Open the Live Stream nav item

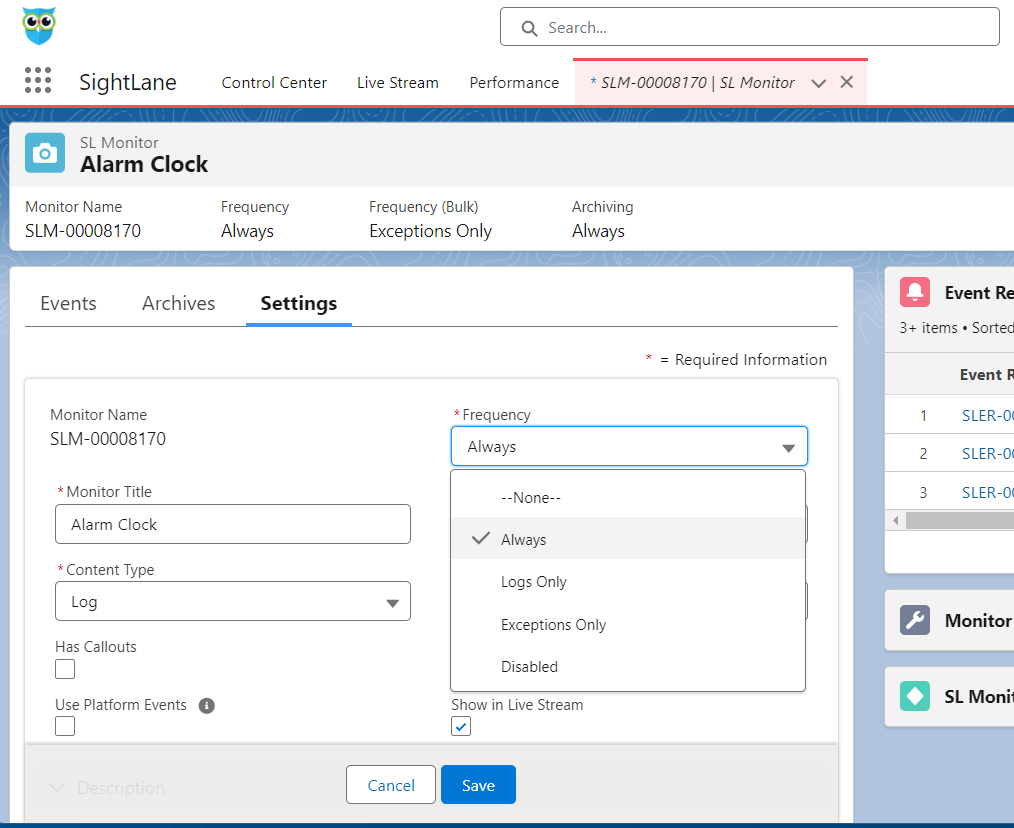click(398, 83)
